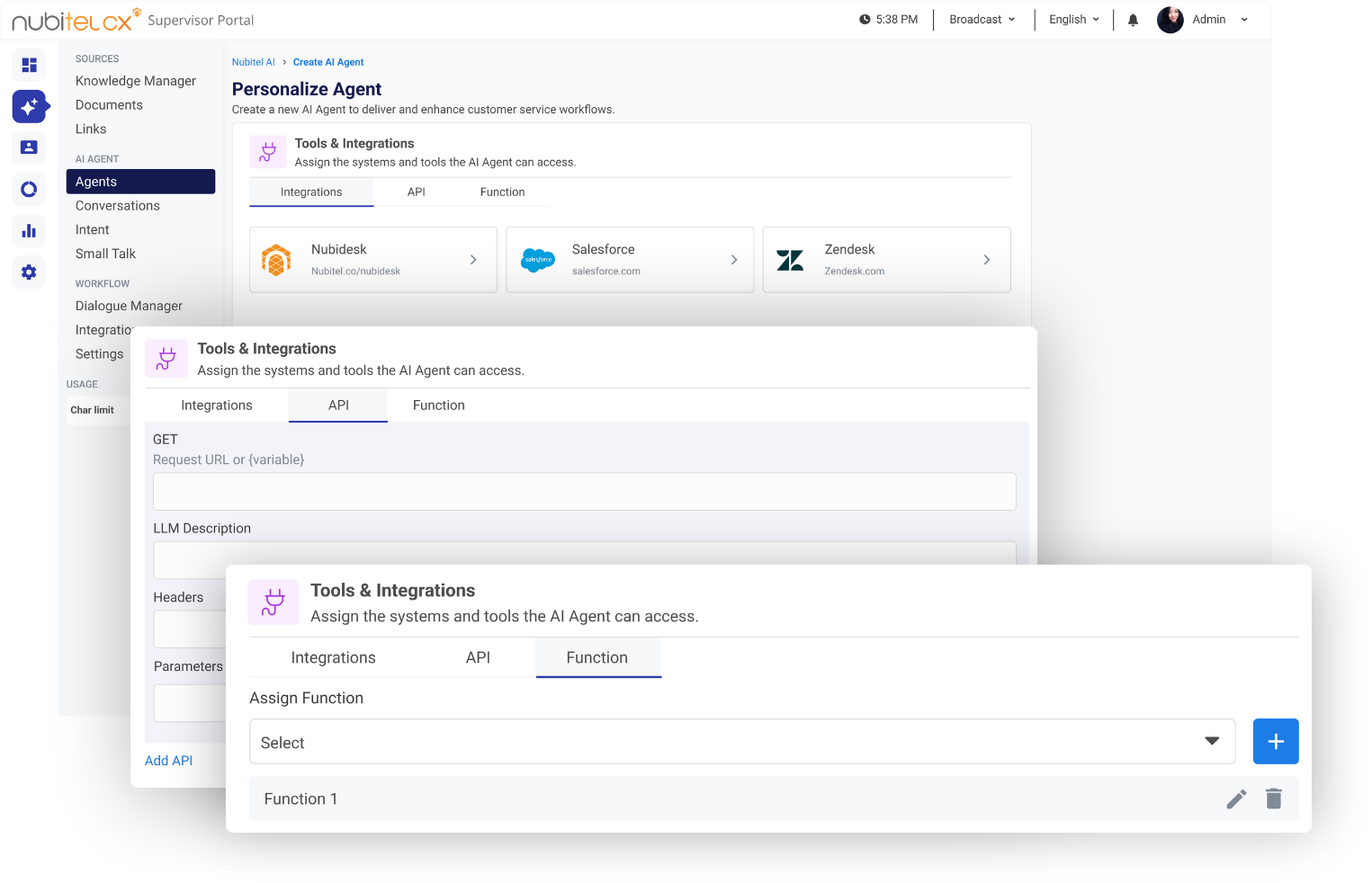Image resolution: width=1372 pixels, height=883 pixels.
Task: Open Links in sidebar
Action: (x=91, y=129)
